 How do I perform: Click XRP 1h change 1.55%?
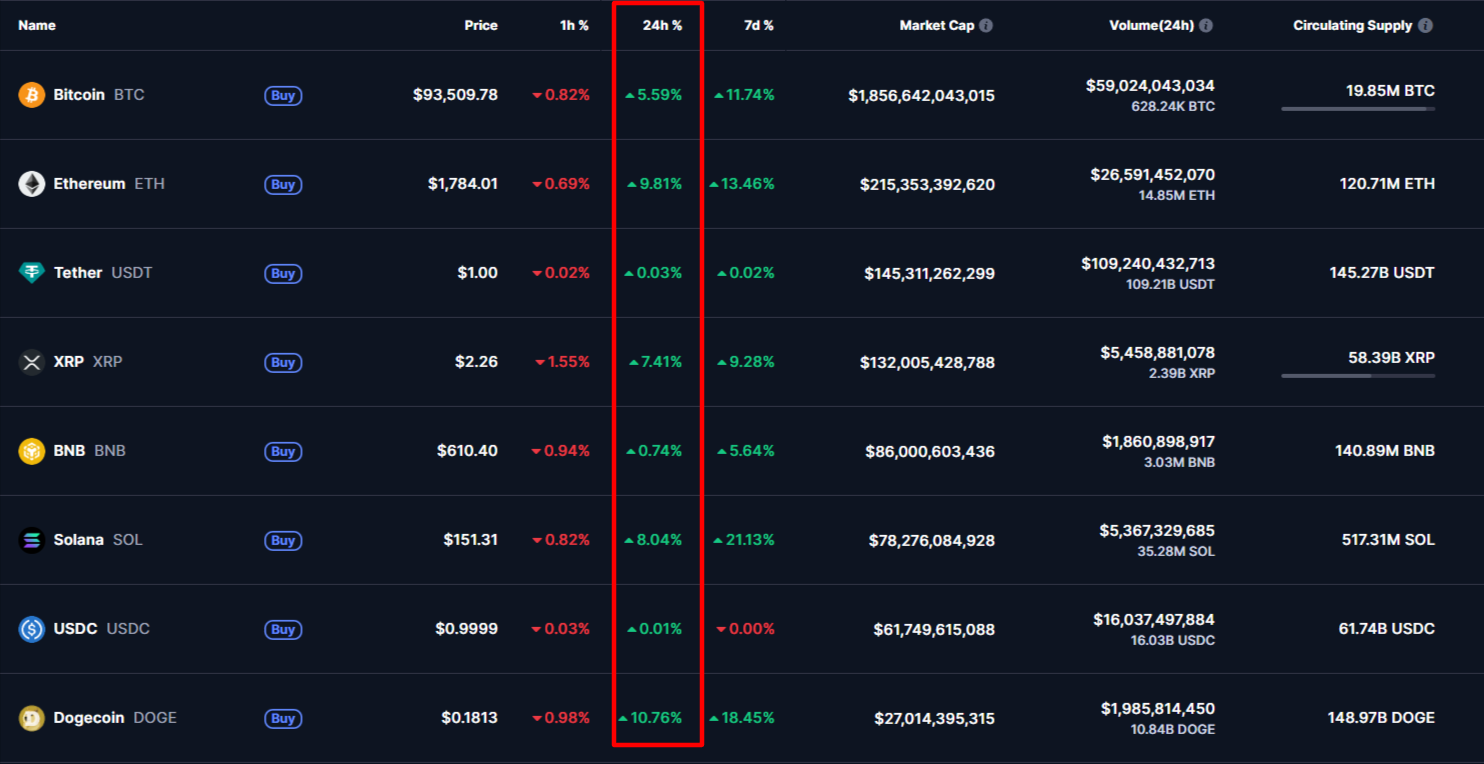[x=562, y=362]
